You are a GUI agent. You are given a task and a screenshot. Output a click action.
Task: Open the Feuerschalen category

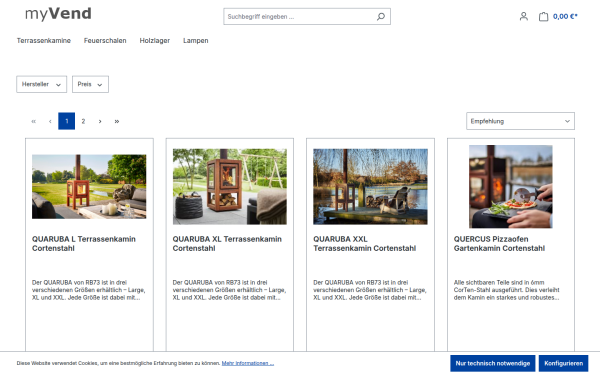click(x=105, y=41)
